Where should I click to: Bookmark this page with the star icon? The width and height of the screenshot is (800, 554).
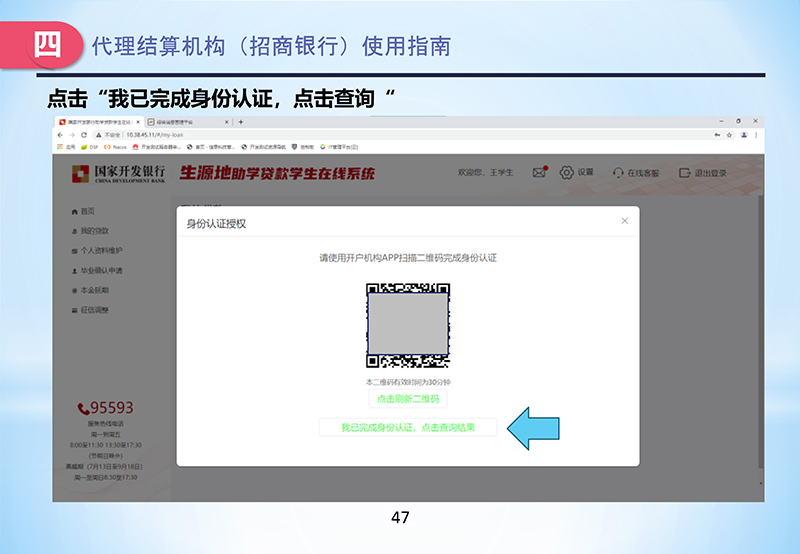[x=730, y=135]
